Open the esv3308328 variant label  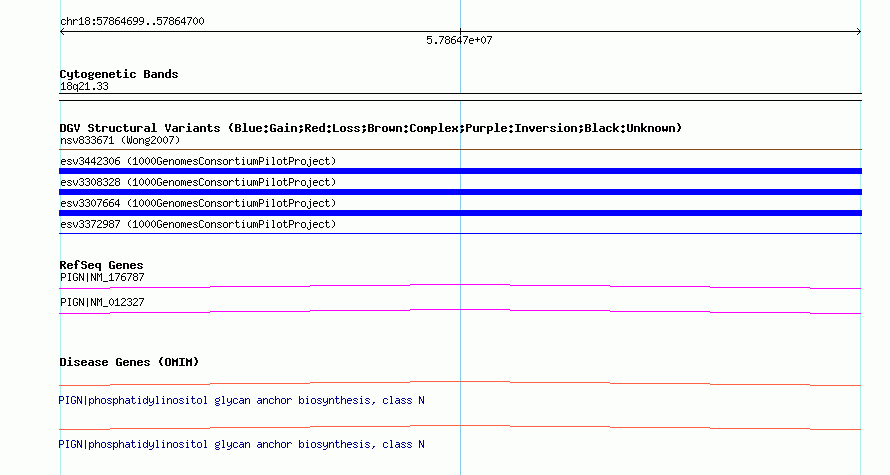[x=198, y=182]
